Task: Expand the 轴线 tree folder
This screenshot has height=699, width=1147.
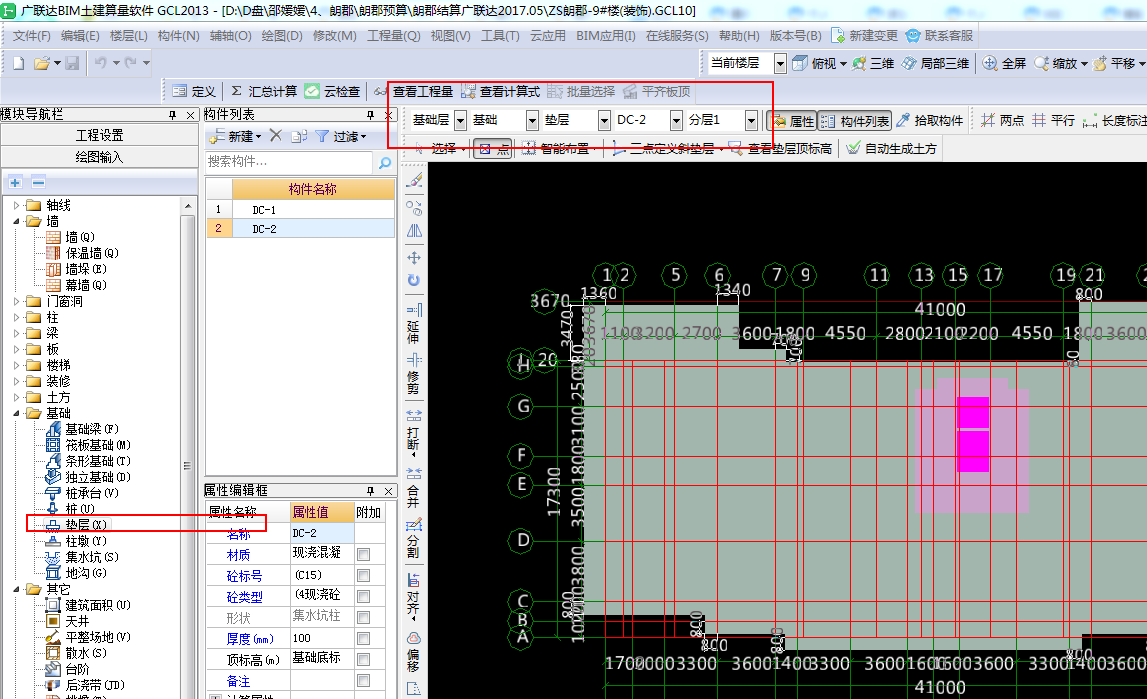Action: click(x=16, y=205)
